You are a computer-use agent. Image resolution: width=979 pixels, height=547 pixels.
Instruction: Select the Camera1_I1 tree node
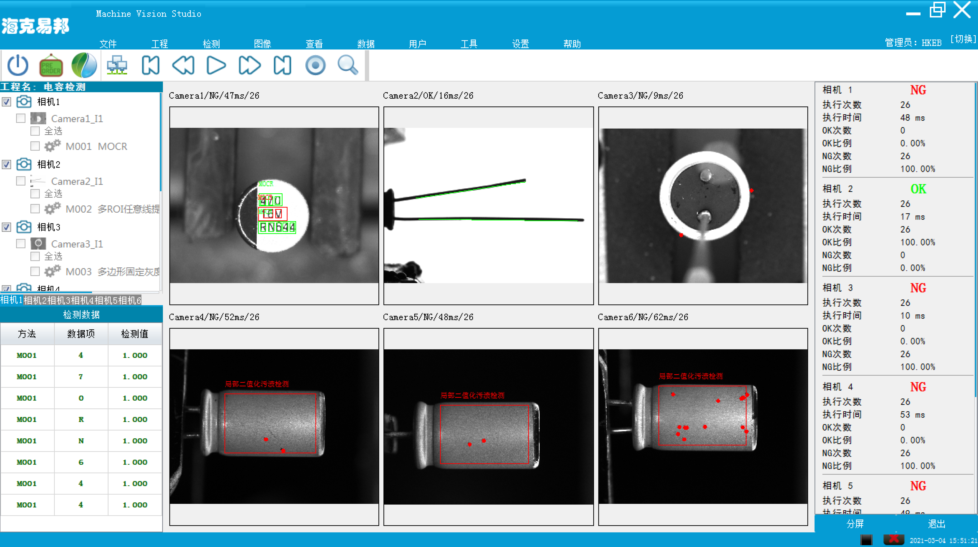pyautogui.click(x=76, y=119)
